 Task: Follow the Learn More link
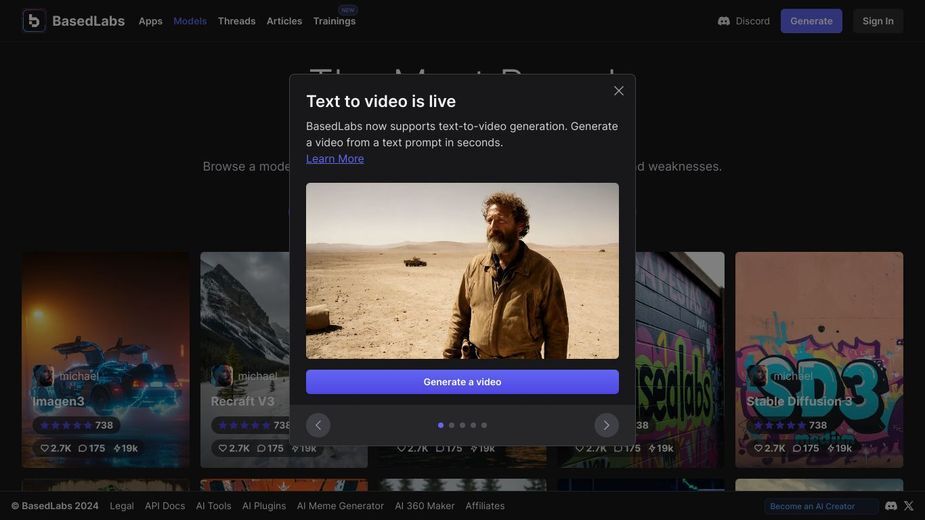[x=334, y=159]
